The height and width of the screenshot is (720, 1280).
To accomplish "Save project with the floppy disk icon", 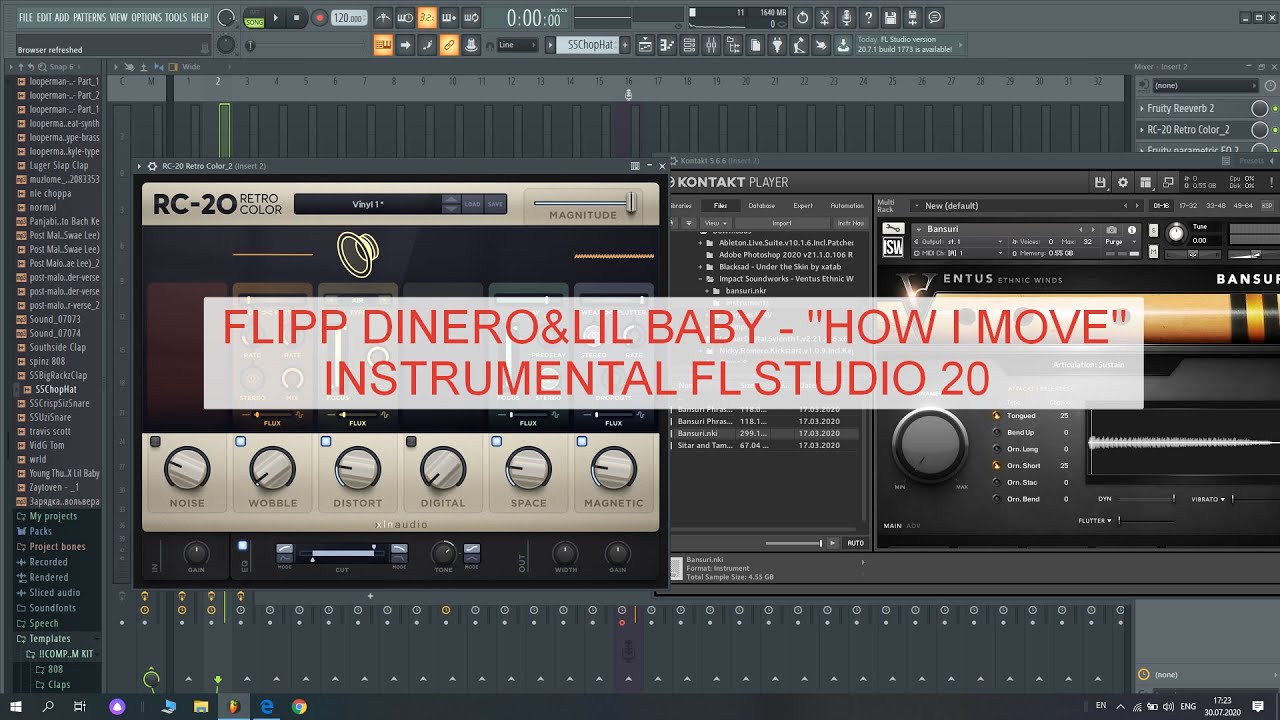I will [890, 18].
